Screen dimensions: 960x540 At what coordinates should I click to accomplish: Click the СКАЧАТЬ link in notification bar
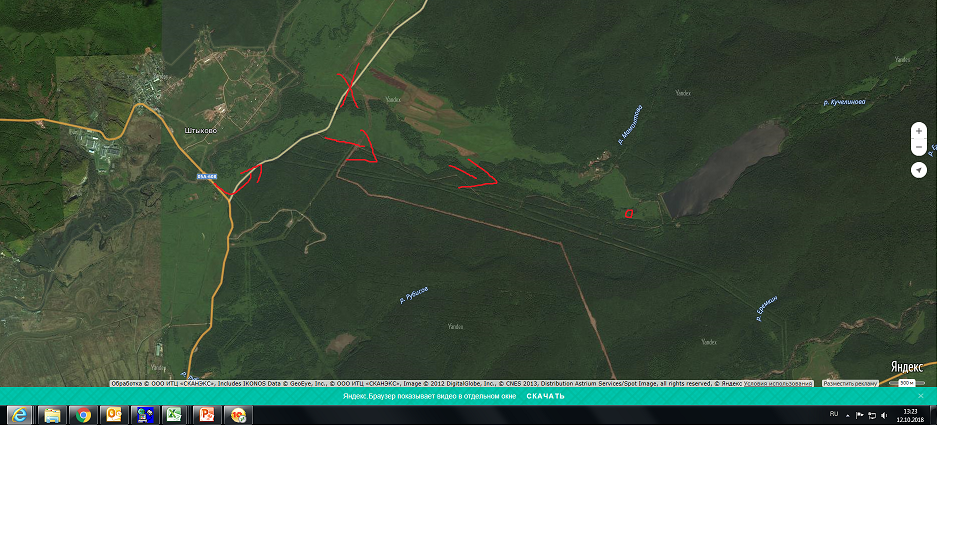click(545, 396)
